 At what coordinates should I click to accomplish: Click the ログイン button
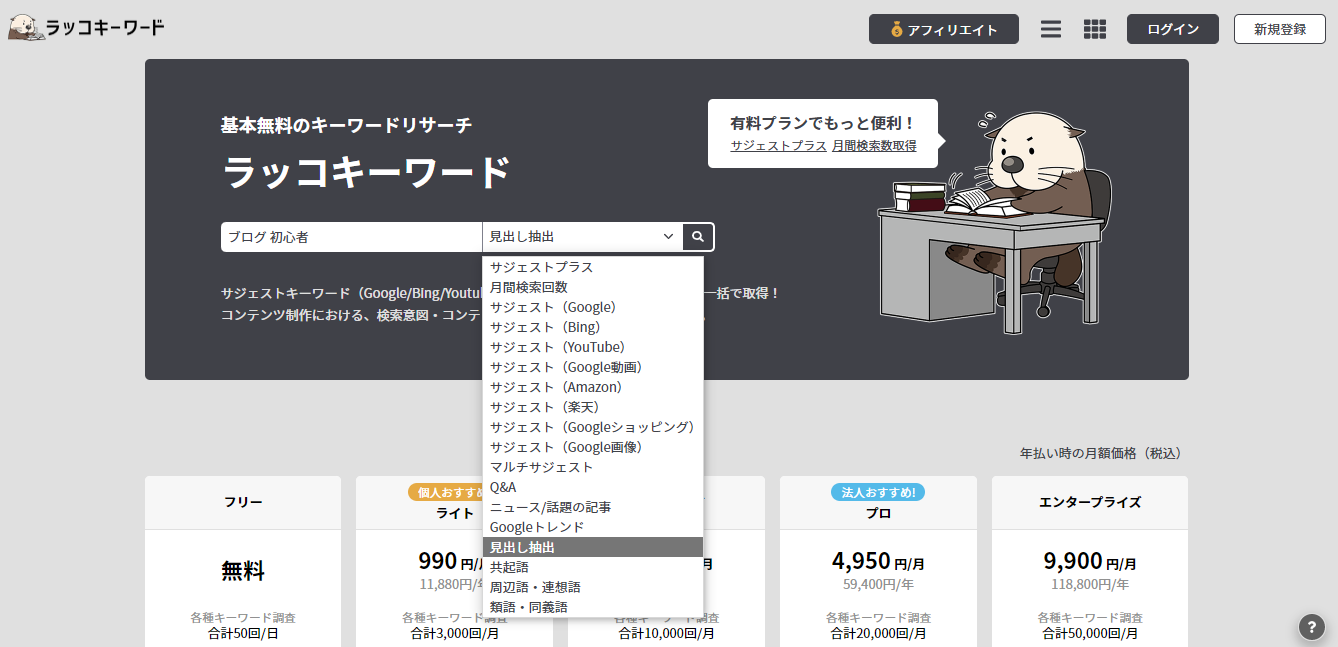[x=1173, y=29]
